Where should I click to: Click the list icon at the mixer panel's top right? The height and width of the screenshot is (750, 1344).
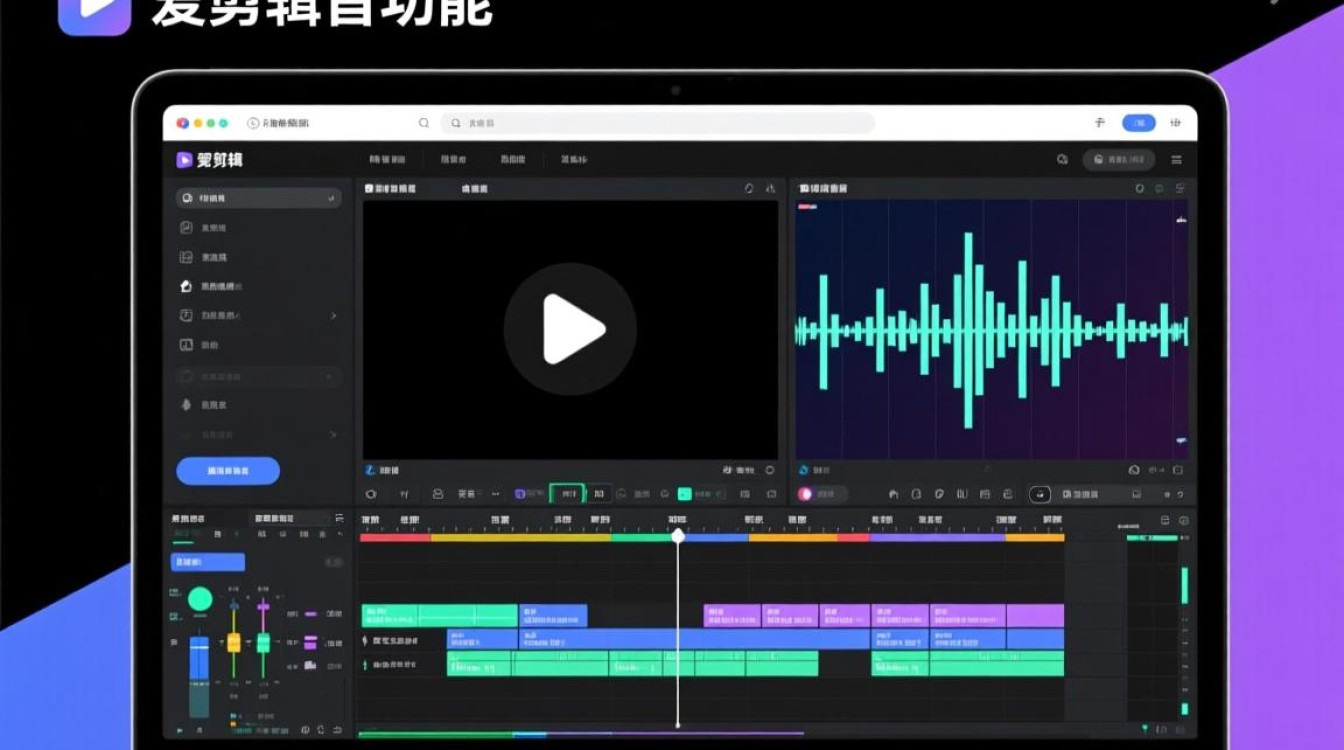click(x=339, y=518)
